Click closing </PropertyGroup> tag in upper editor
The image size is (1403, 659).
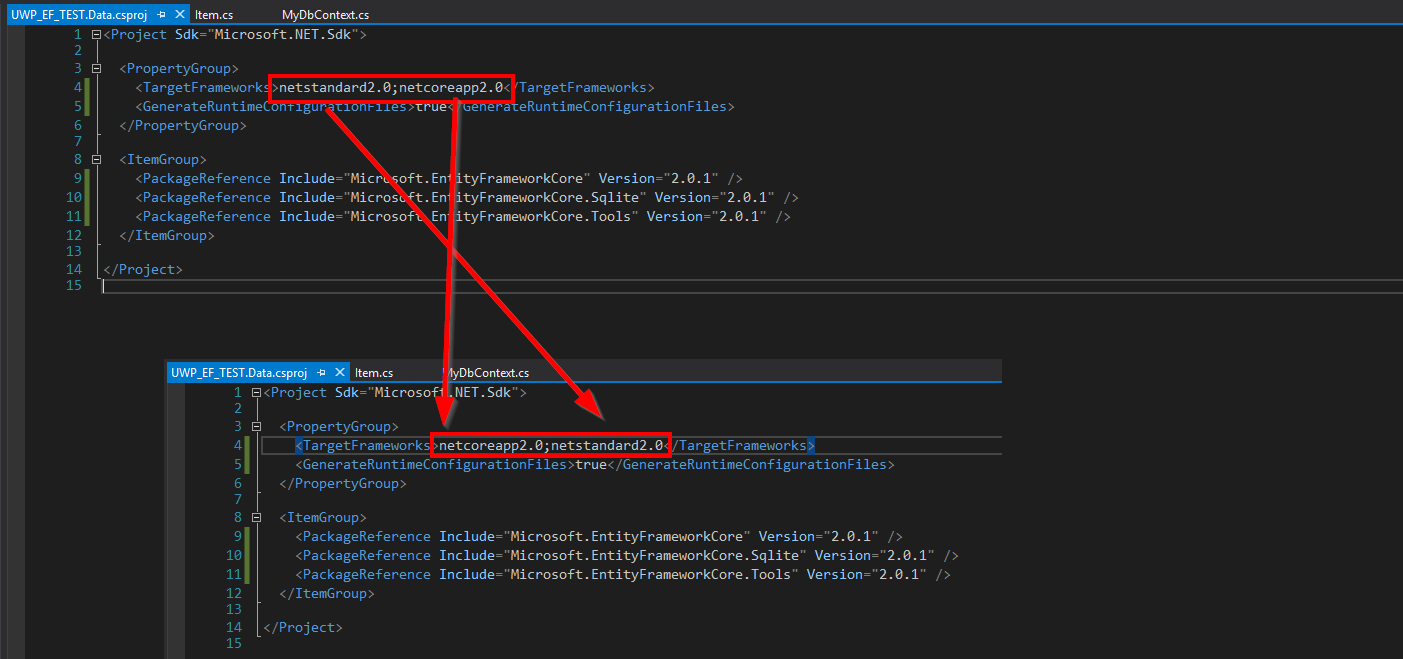183,126
